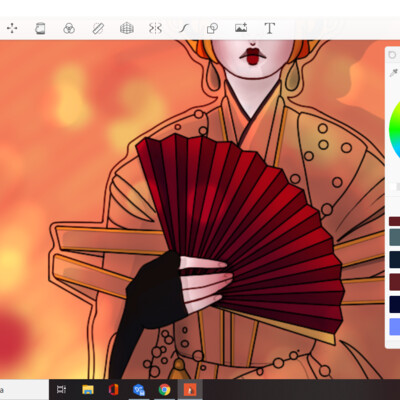400x400 pixels.
Task: Select the Transform move tool
Action: (x=12, y=28)
